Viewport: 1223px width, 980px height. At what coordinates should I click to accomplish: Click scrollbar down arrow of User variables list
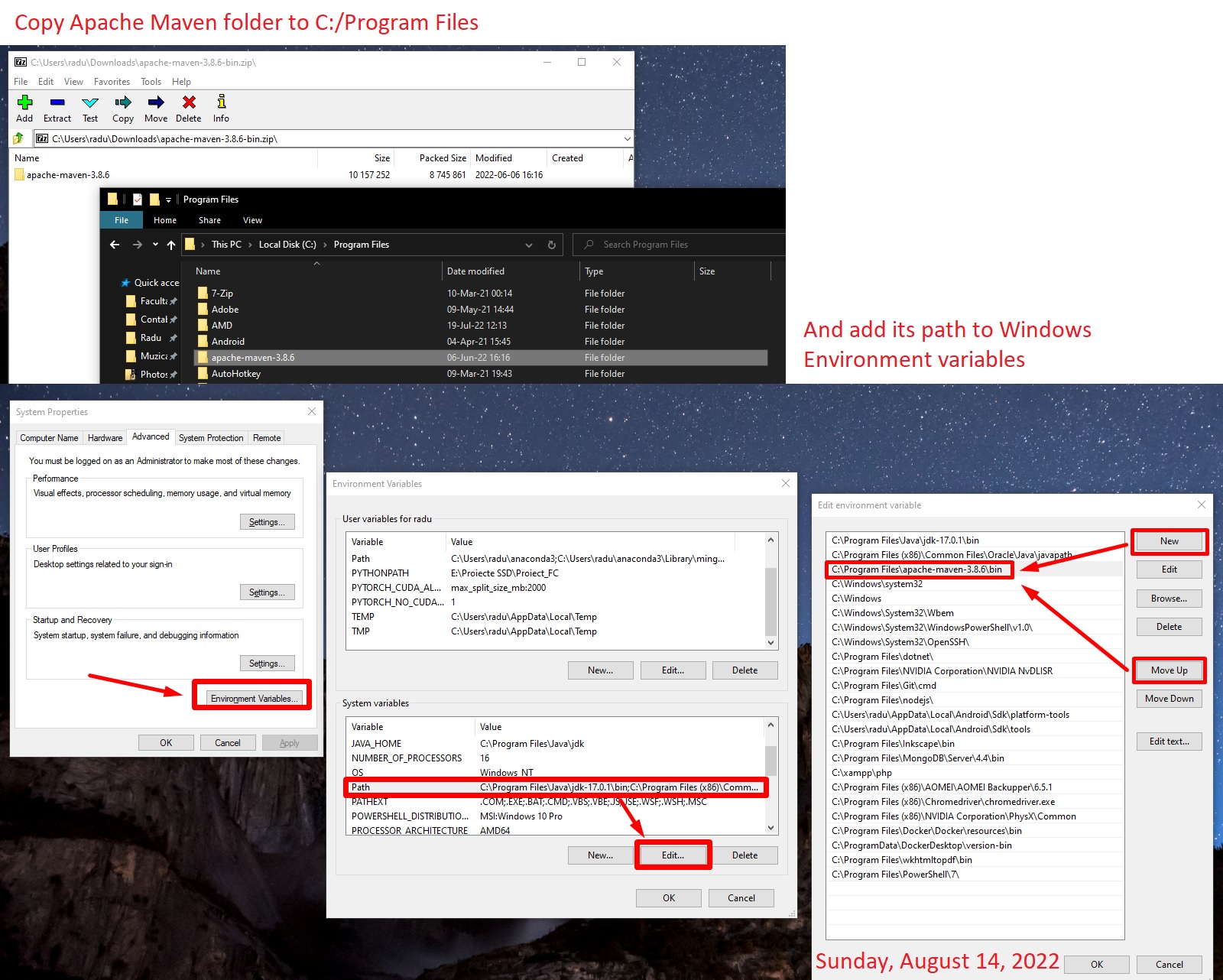tap(770, 643)
